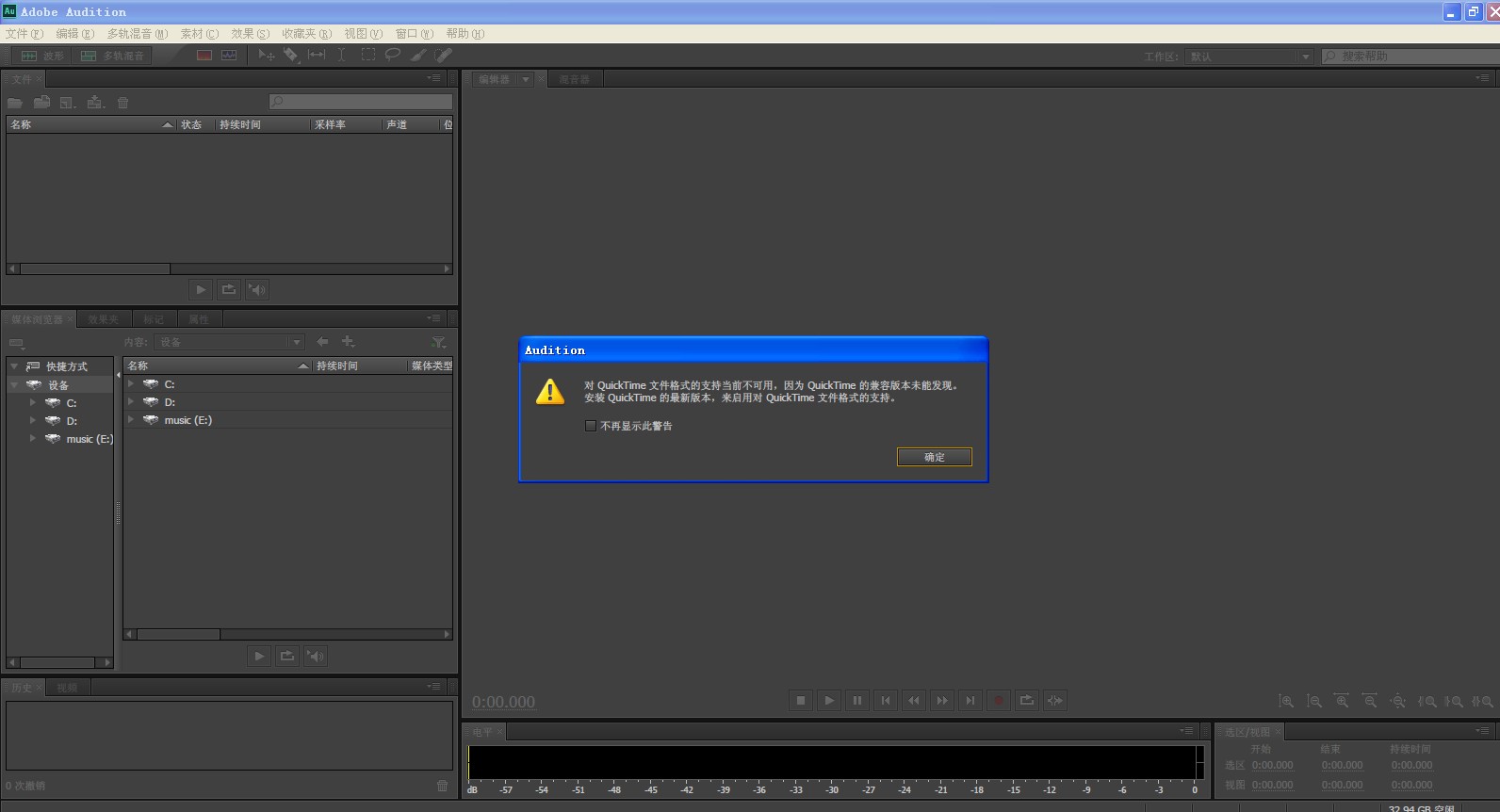Screen dimensions: 1500x812
Task: Toggle transport Loop Playback button
Action: (x=1027, y=700)
